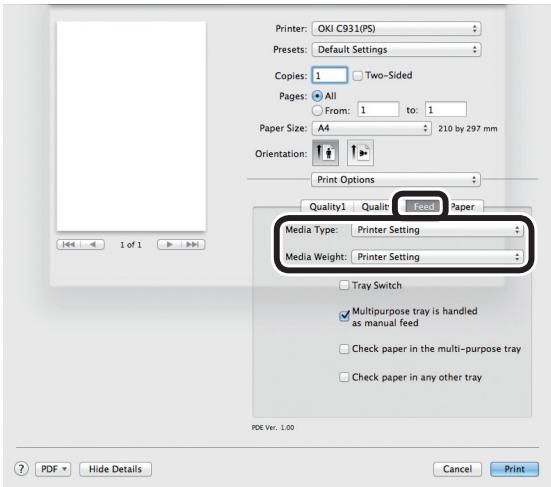Go to previous page in preview

93,245
